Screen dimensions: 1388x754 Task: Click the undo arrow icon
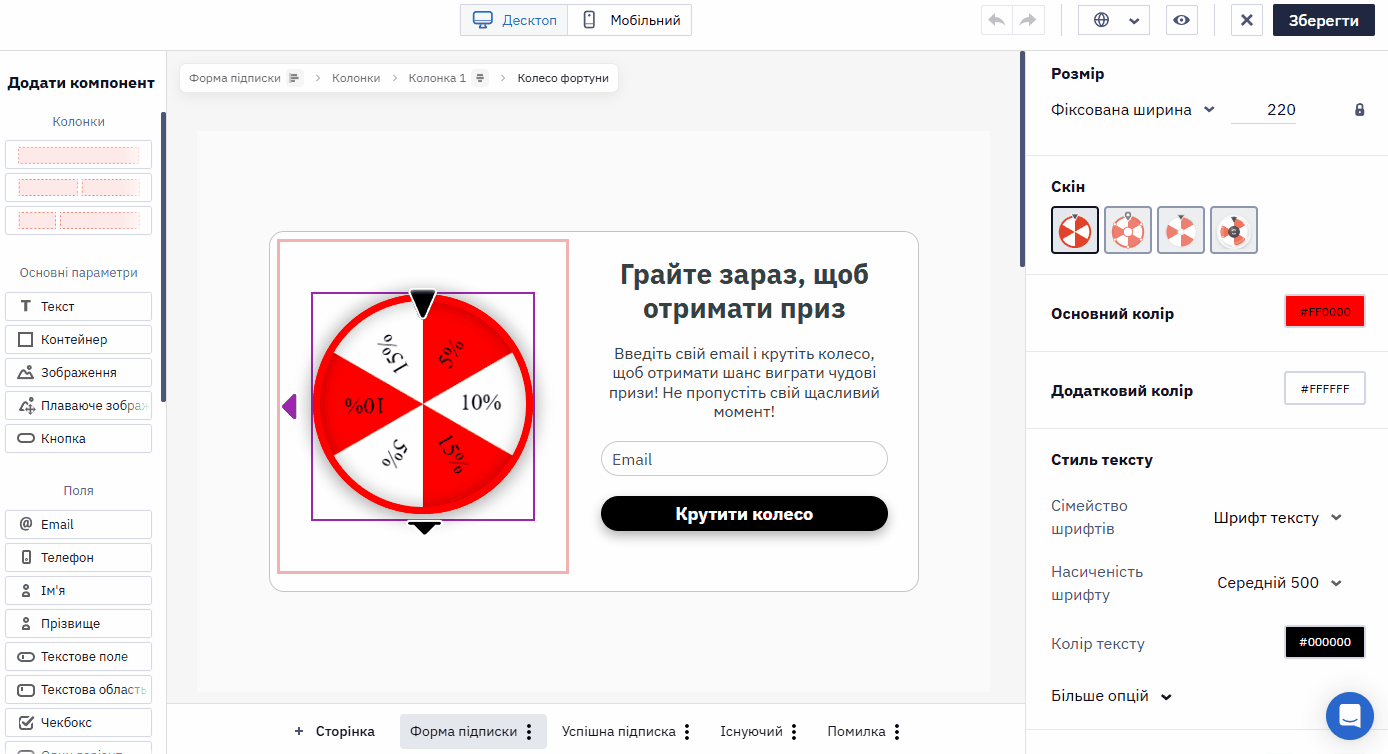click(x=996, y=20)
